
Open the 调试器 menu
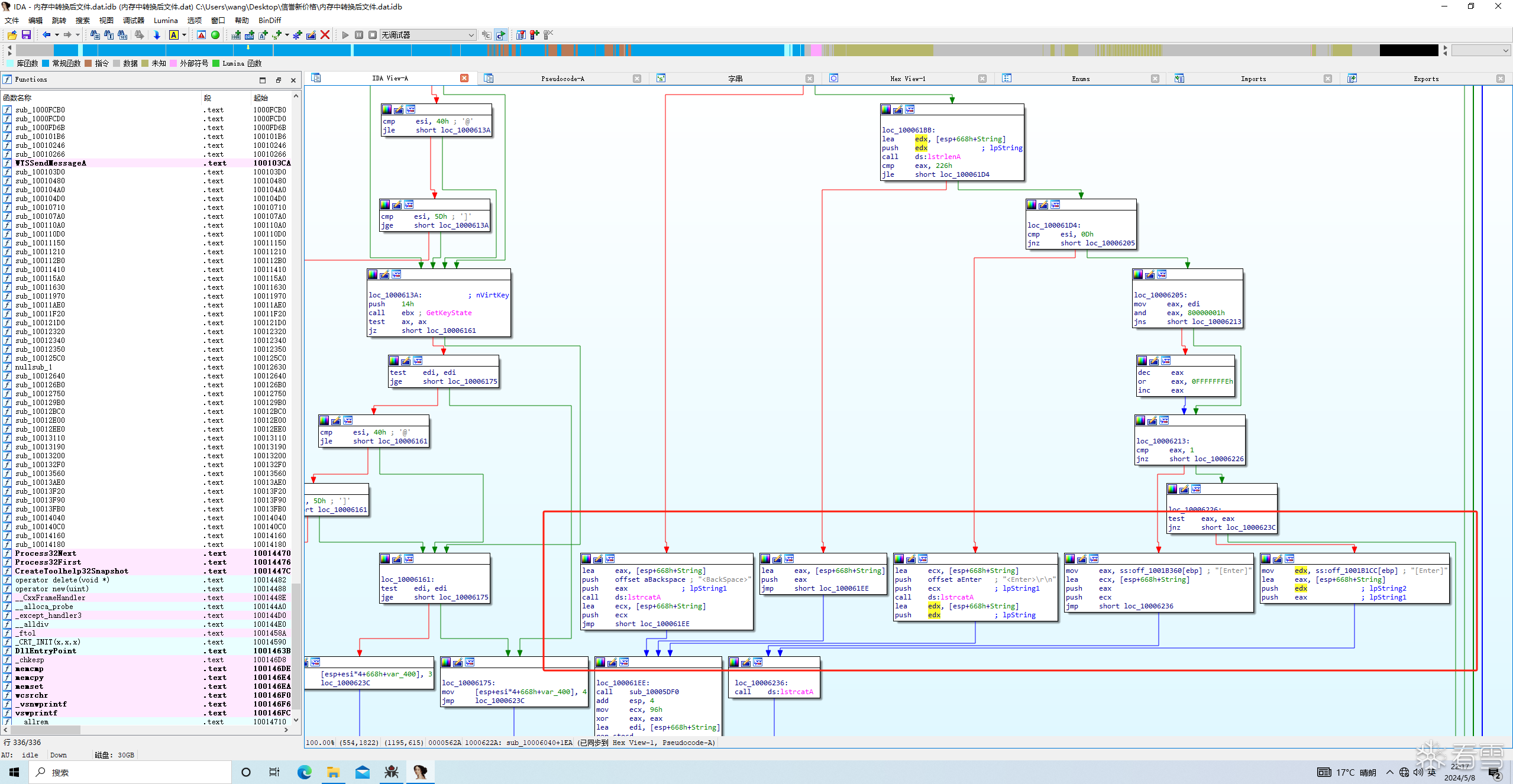[x=134, y=20]
